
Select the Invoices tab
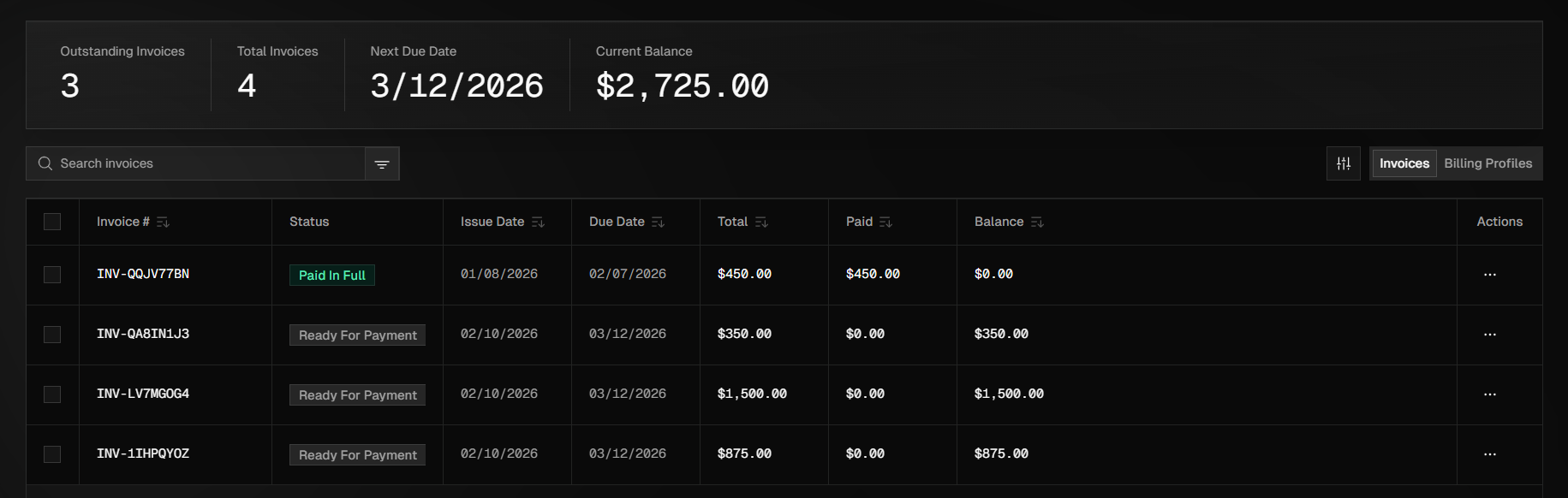tap(1404, 163)
